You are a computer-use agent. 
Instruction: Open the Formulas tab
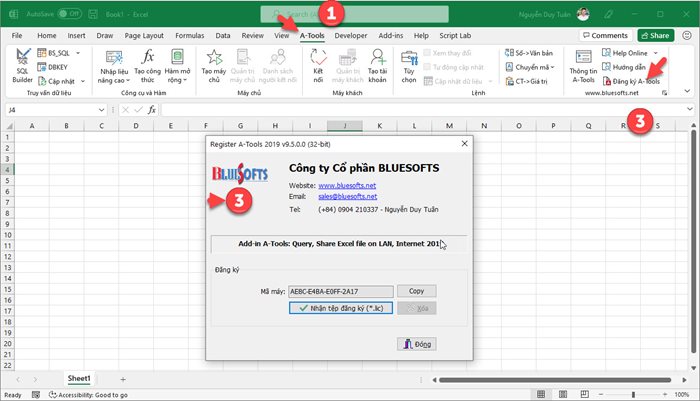pos(189,35)
